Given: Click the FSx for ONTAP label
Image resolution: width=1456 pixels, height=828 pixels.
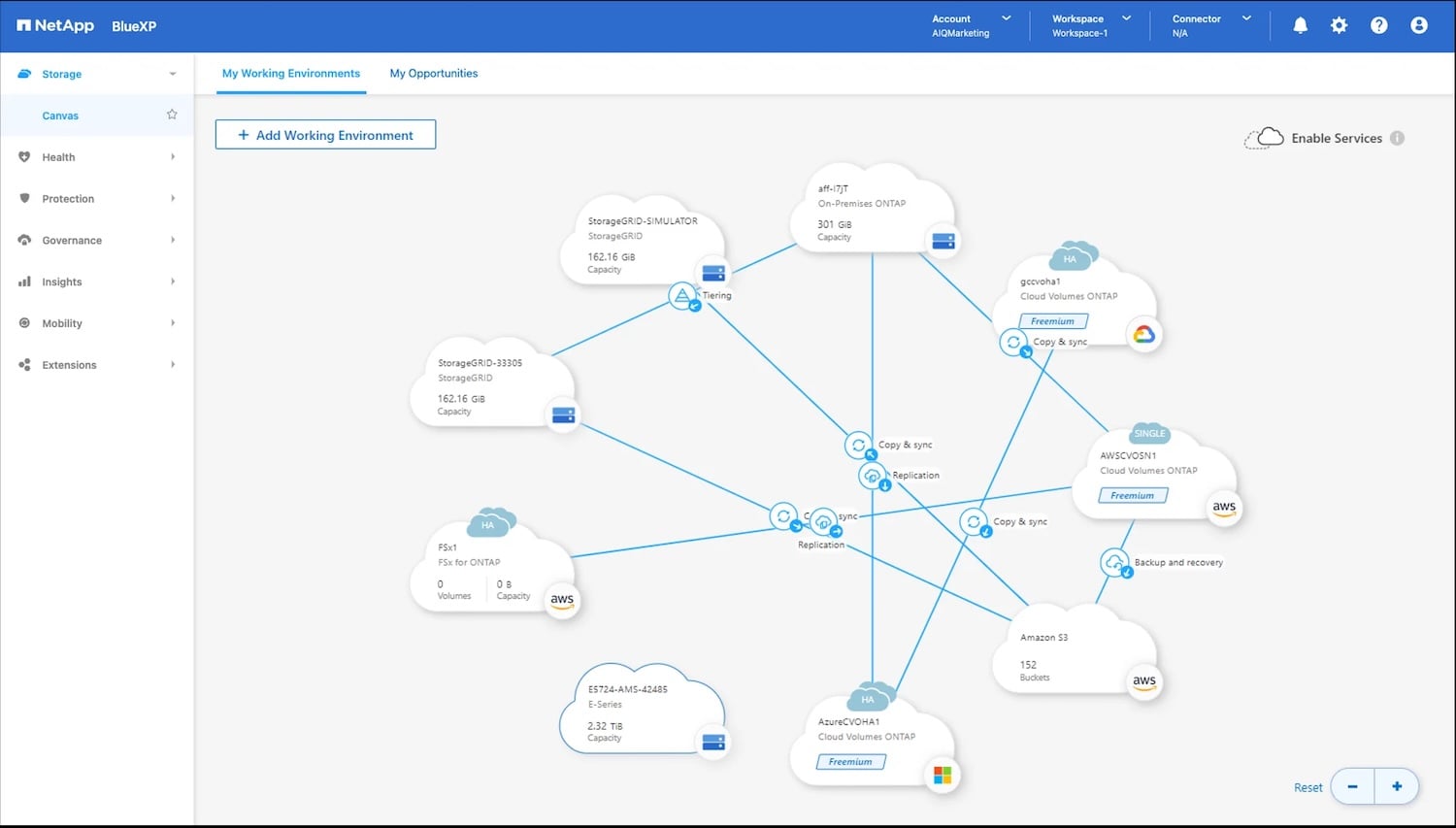Looking at the screenshot, I should [x=469, y=562].
